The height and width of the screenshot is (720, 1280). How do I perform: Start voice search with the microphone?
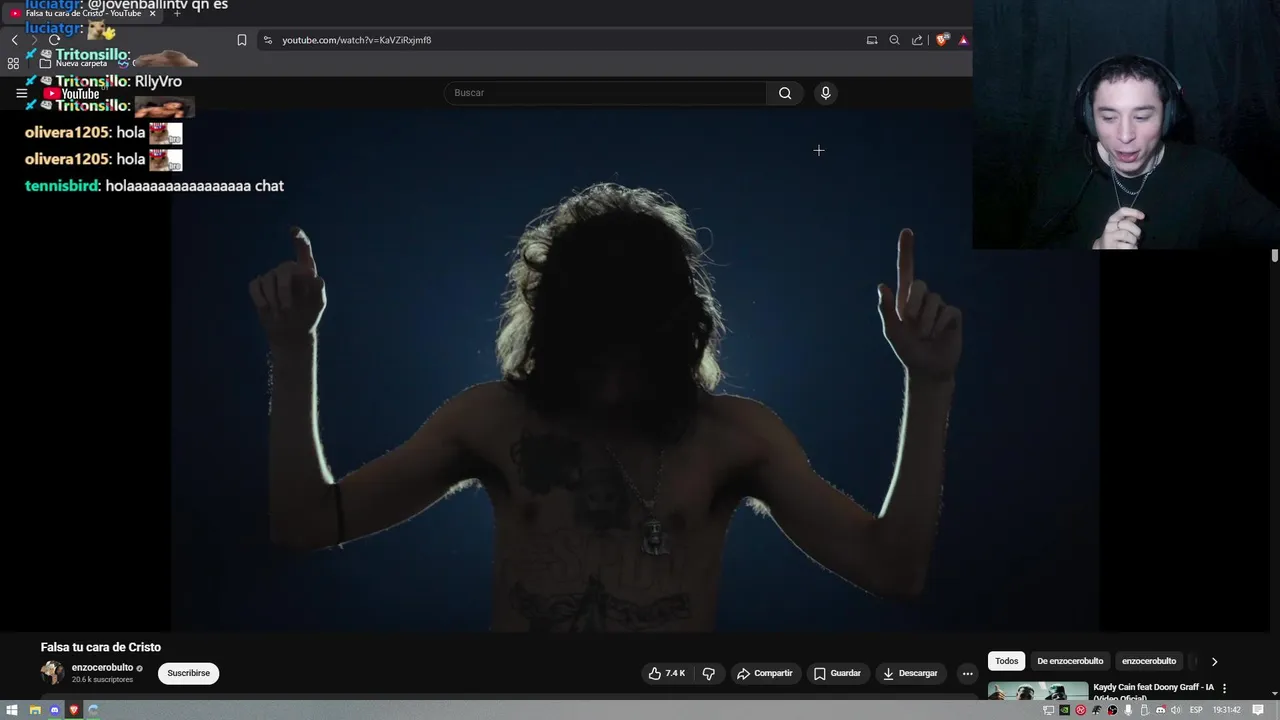pyautogui.click(x=825, y=93)
